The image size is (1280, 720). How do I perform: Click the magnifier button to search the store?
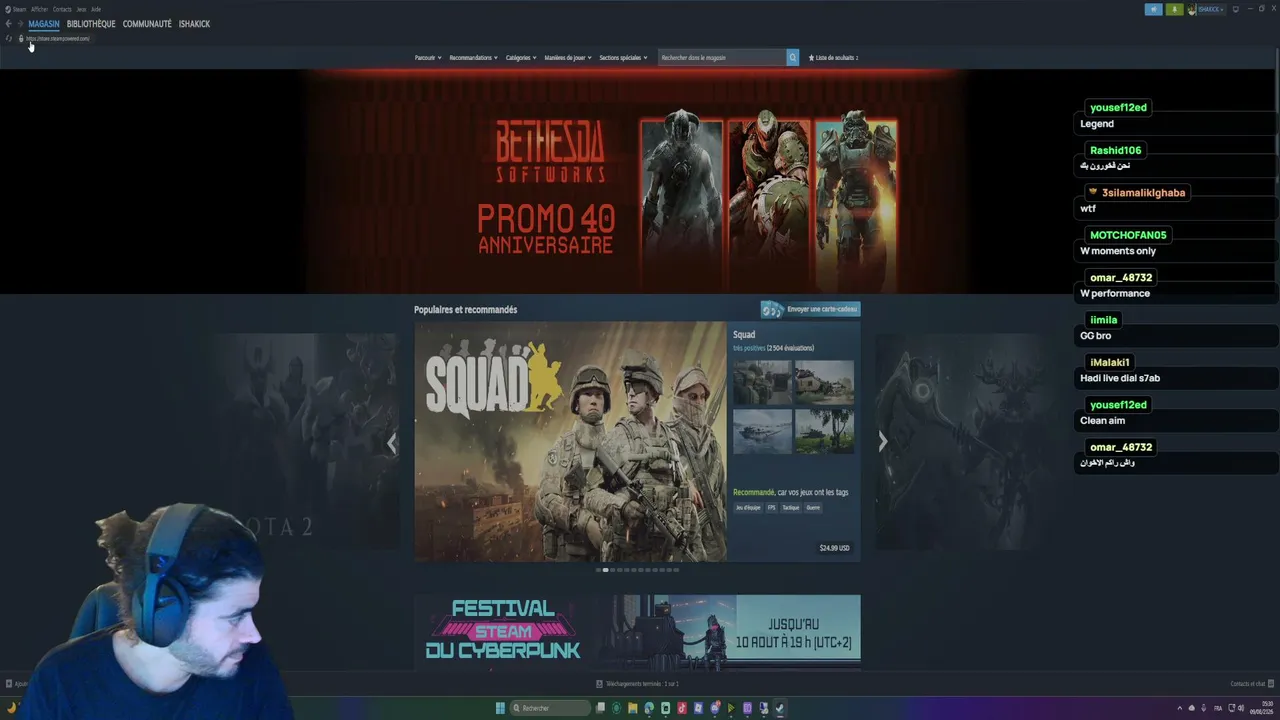pyautogui.click(x=793, y=58)
